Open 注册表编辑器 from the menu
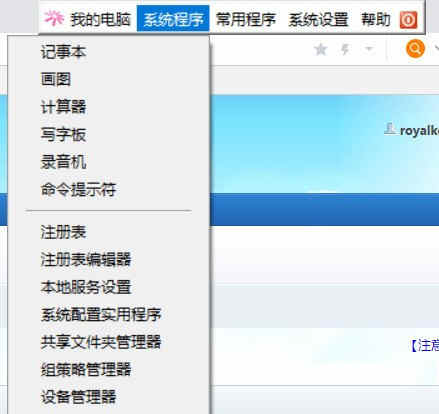439x414 pixels. [x=86, y=259]
